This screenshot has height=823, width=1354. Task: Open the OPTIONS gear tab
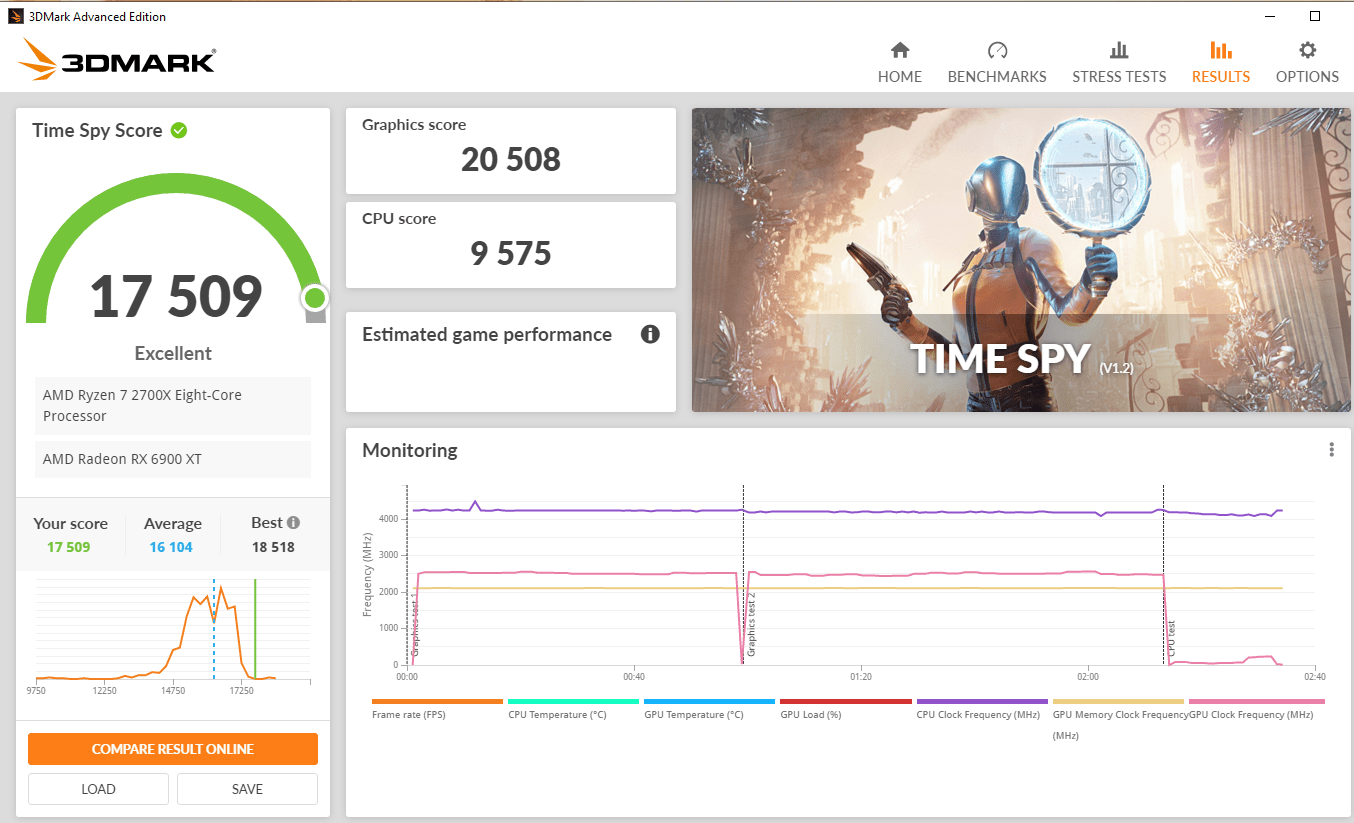1307,63
